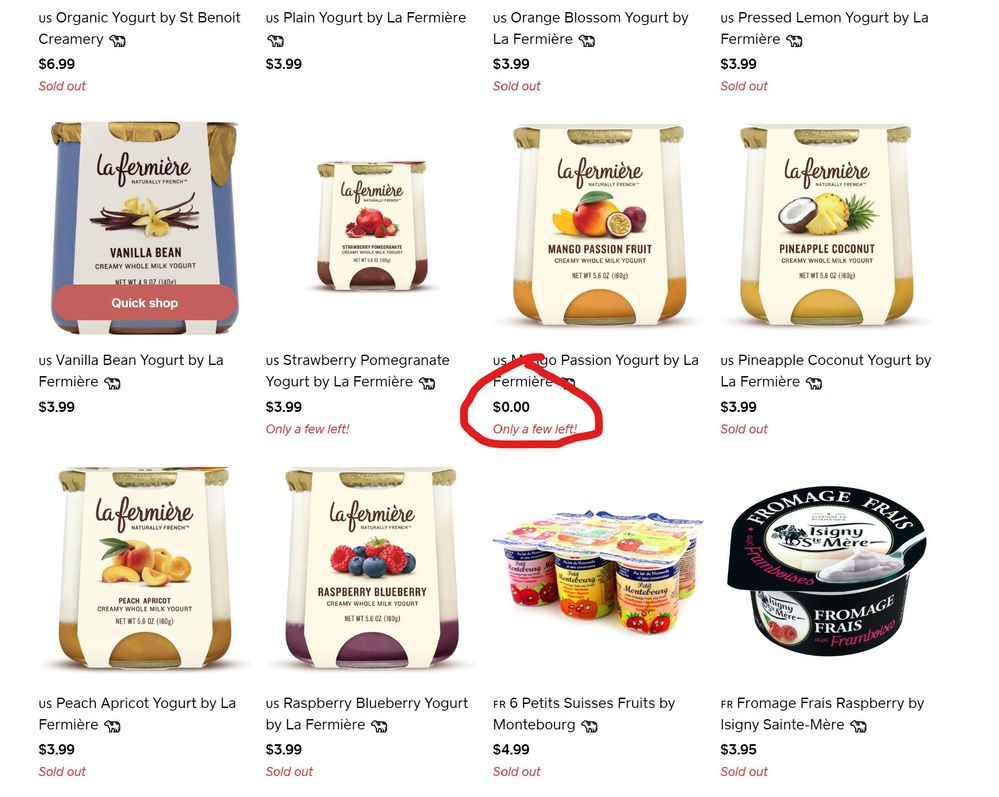Open Peach Apricot Yogurt product title
The height and width of the screenshot is (797, 999).
click(137, 714)
